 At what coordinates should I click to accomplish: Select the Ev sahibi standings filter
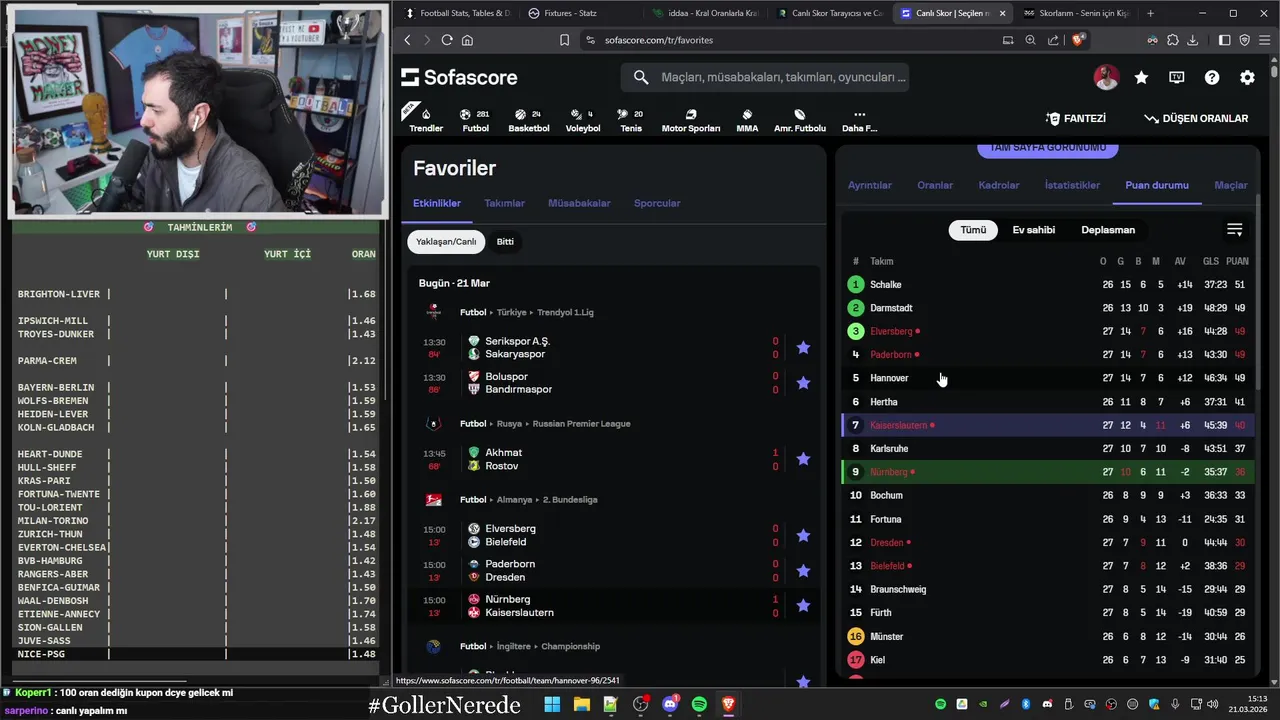(x=1033, y=230)
